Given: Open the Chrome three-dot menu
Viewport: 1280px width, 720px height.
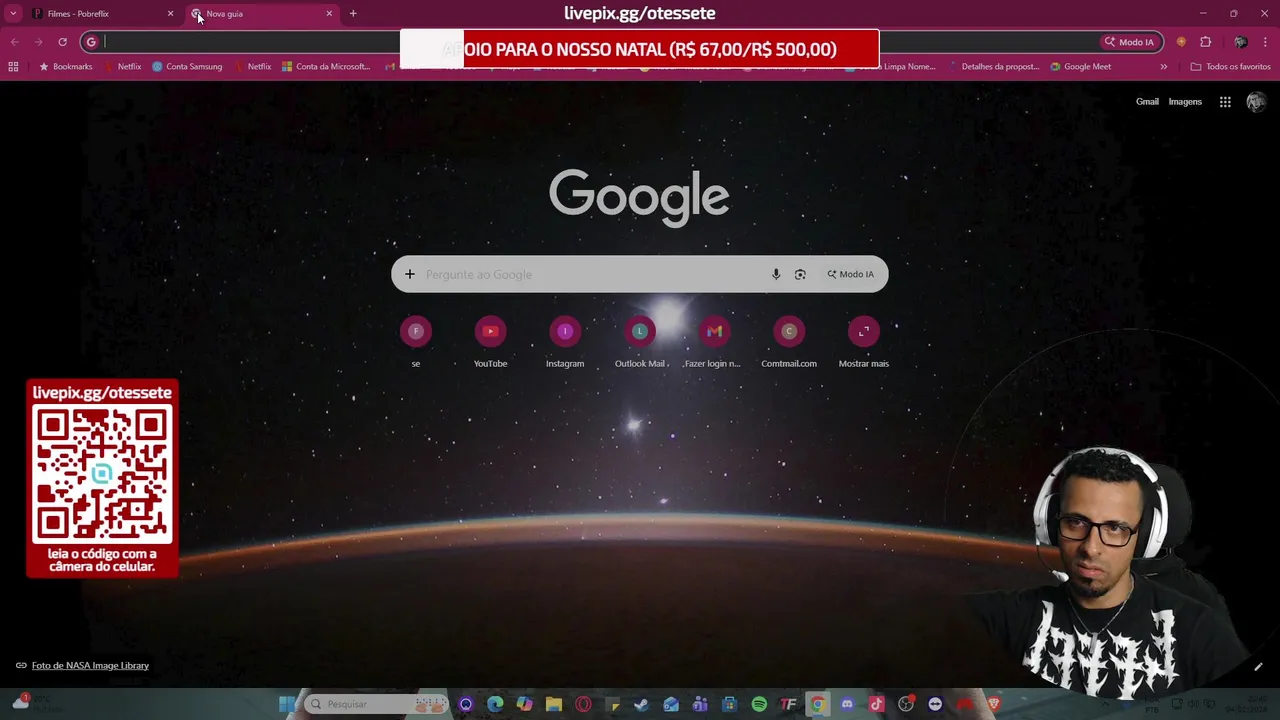Looking at the screenshot, I should click(x=1266, y=42).
